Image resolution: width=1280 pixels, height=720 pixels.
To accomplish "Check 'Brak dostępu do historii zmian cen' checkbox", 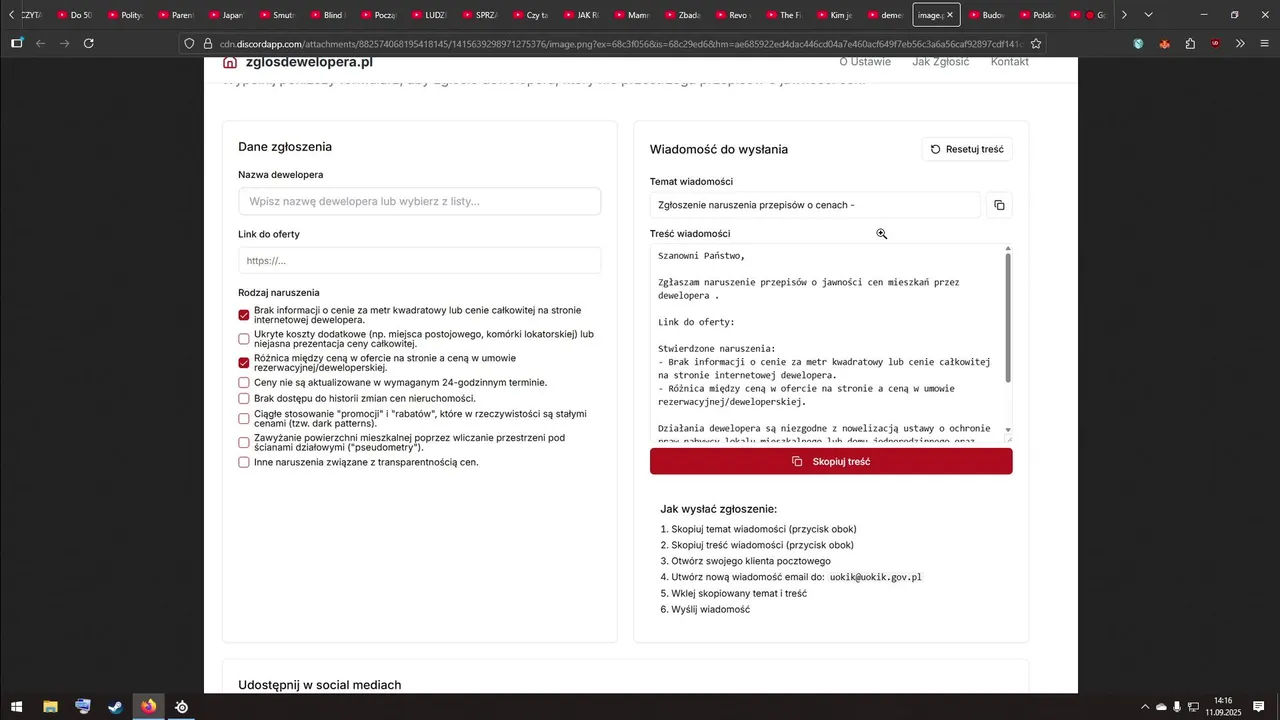I will click(244, 399).
